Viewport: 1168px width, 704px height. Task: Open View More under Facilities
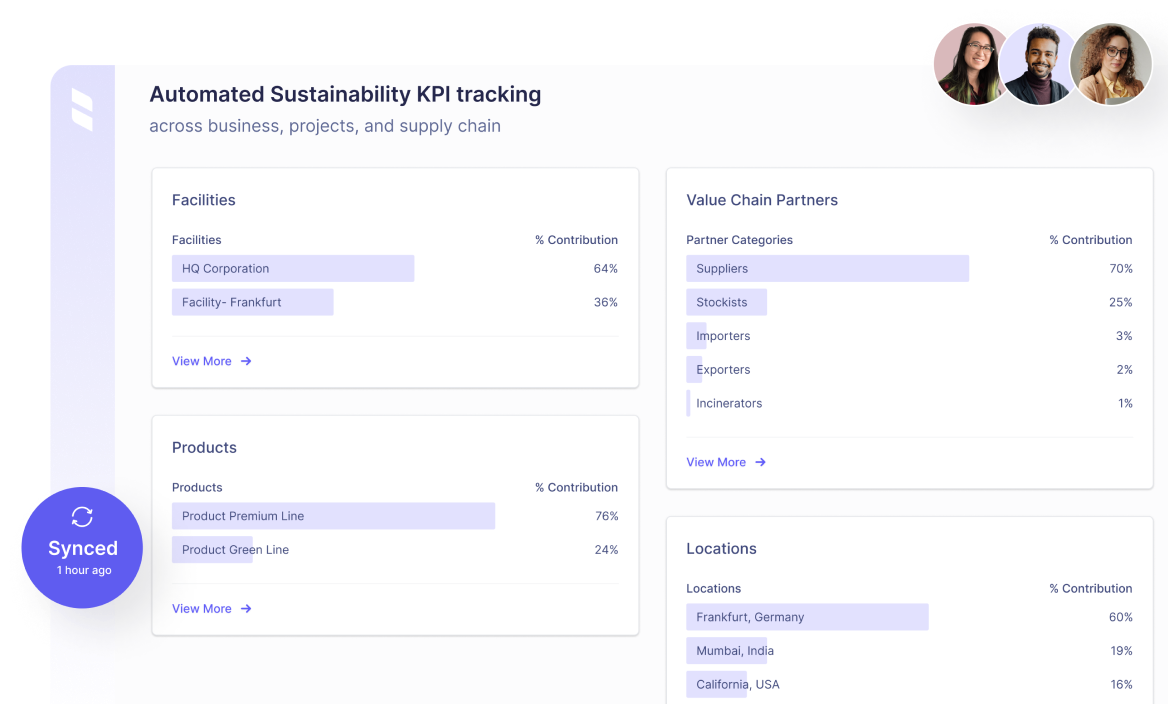point(202,362)
